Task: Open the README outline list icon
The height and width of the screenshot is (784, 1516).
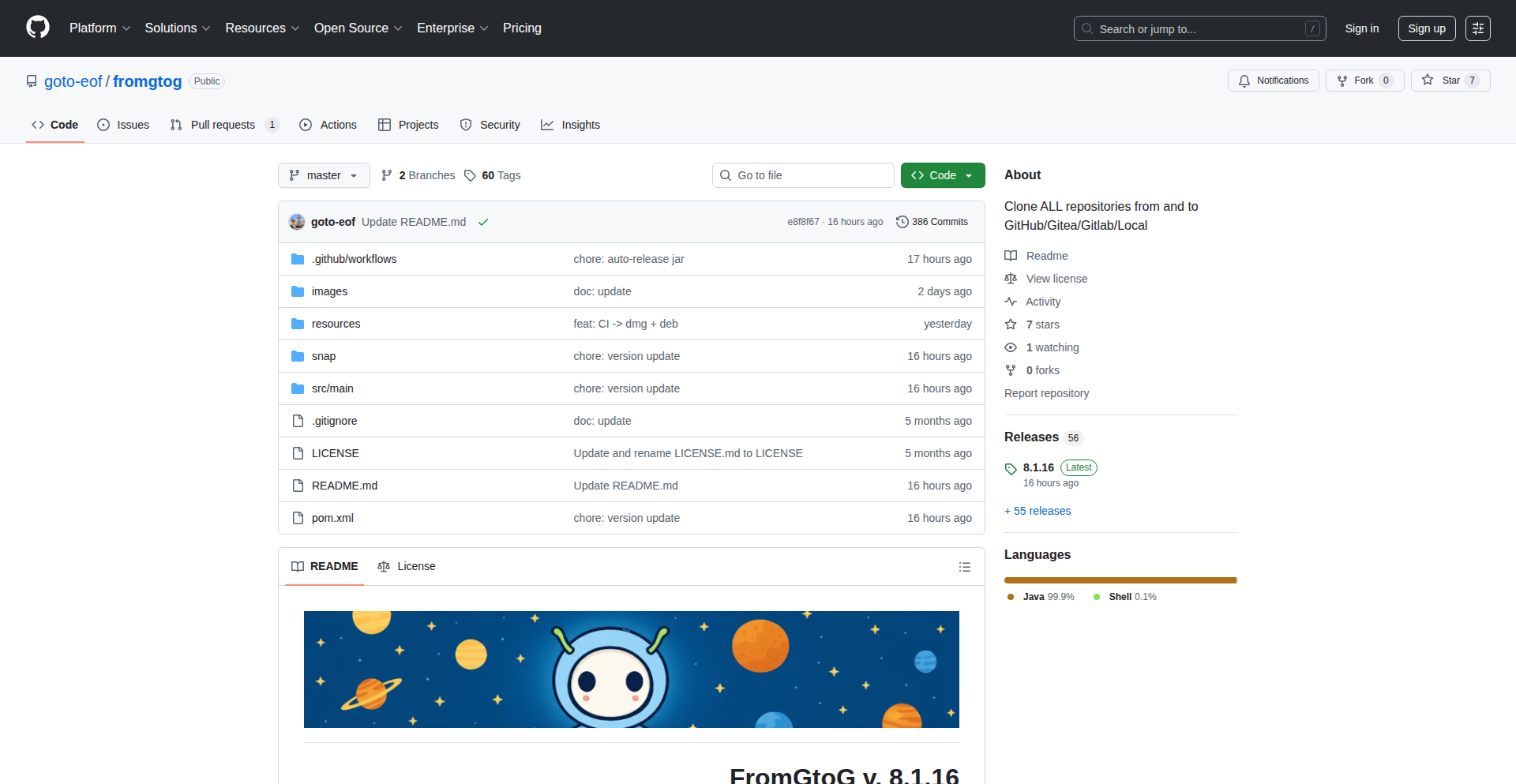Action: (x=964, y=567)
